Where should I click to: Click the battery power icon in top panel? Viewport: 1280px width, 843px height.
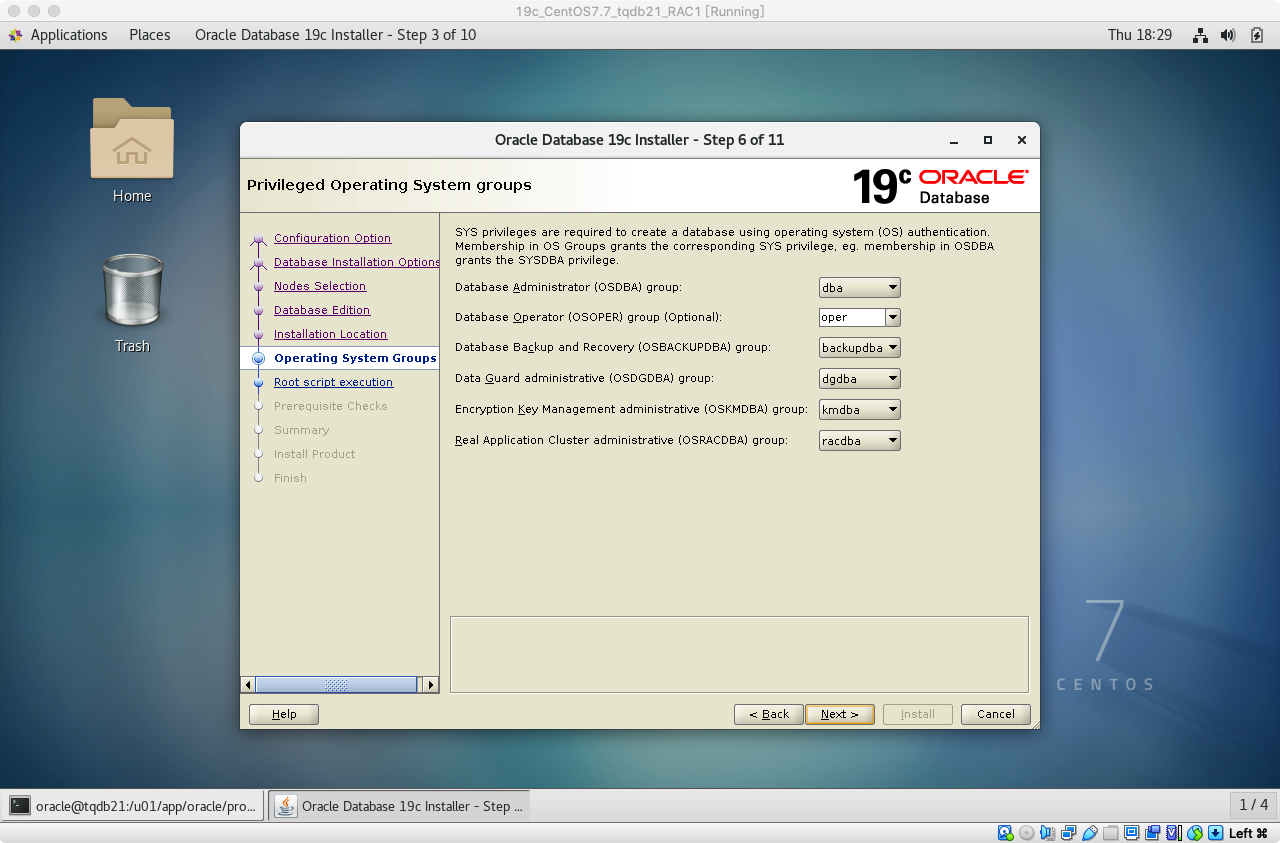coord(1257,35)
